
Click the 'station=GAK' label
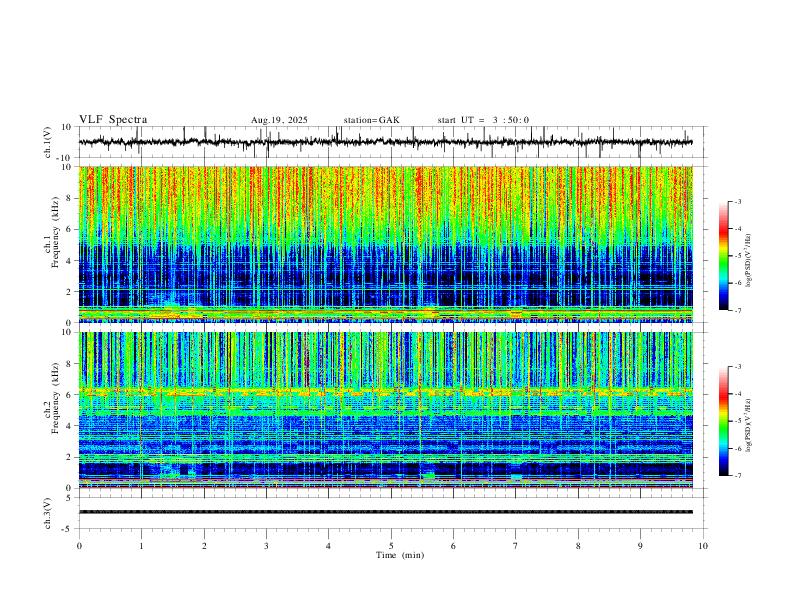(371, 120)
